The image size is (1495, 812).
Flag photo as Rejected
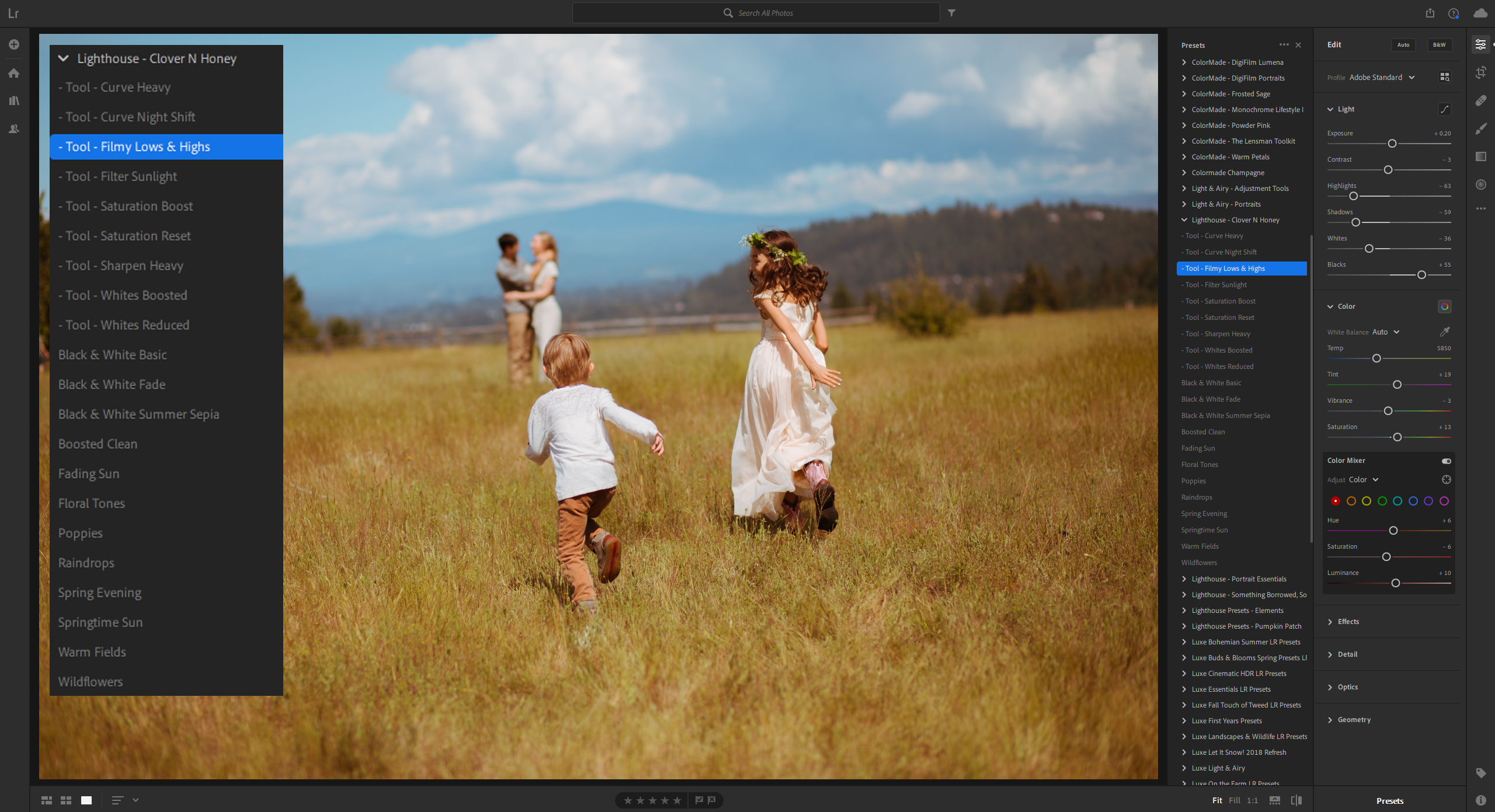point(712,800)
